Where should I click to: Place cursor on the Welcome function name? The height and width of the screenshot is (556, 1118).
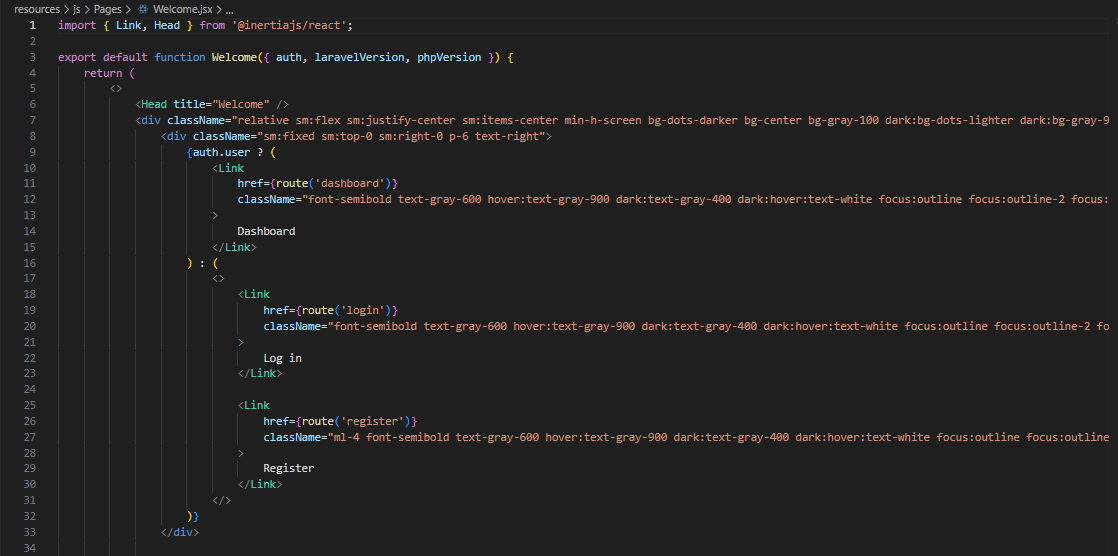[234, 57]
